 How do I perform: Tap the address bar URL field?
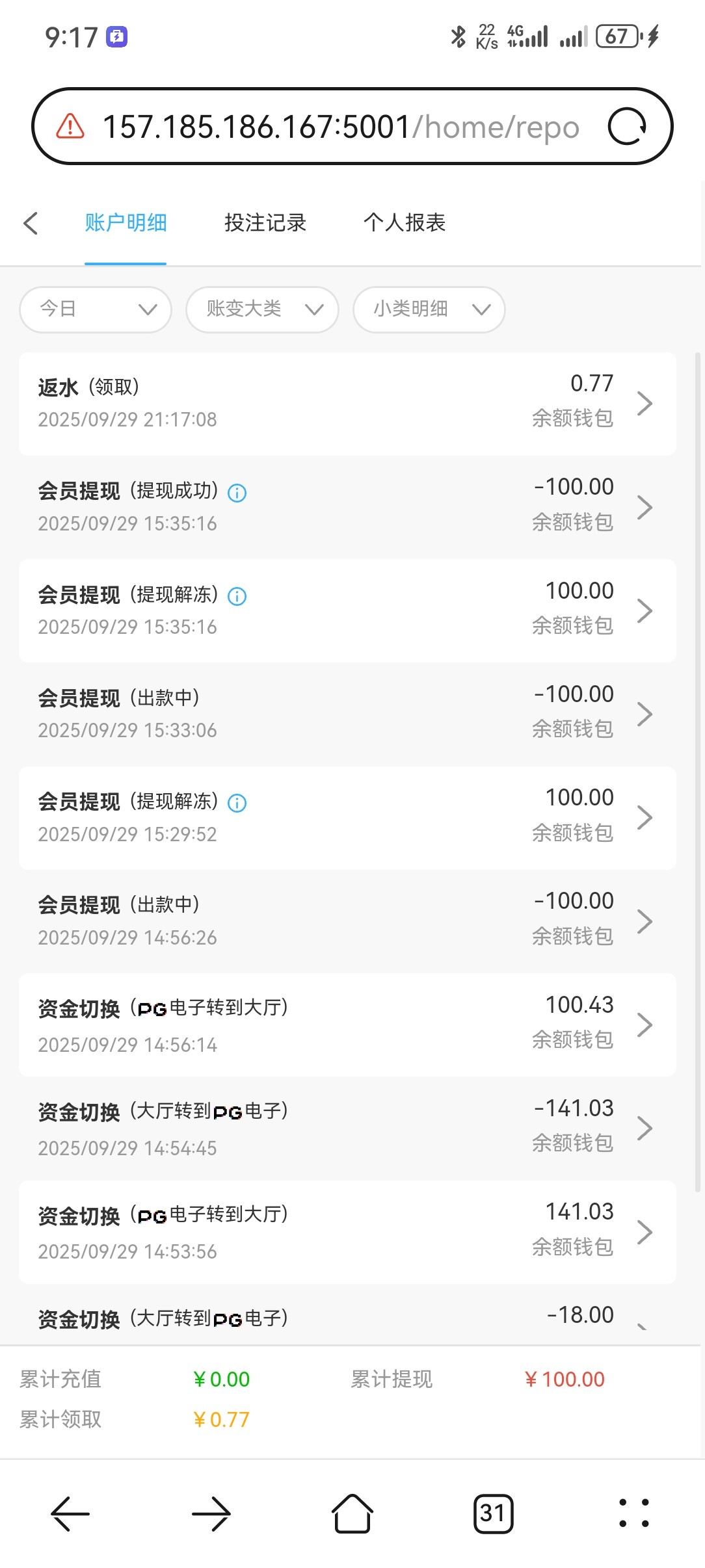point(339,127)
